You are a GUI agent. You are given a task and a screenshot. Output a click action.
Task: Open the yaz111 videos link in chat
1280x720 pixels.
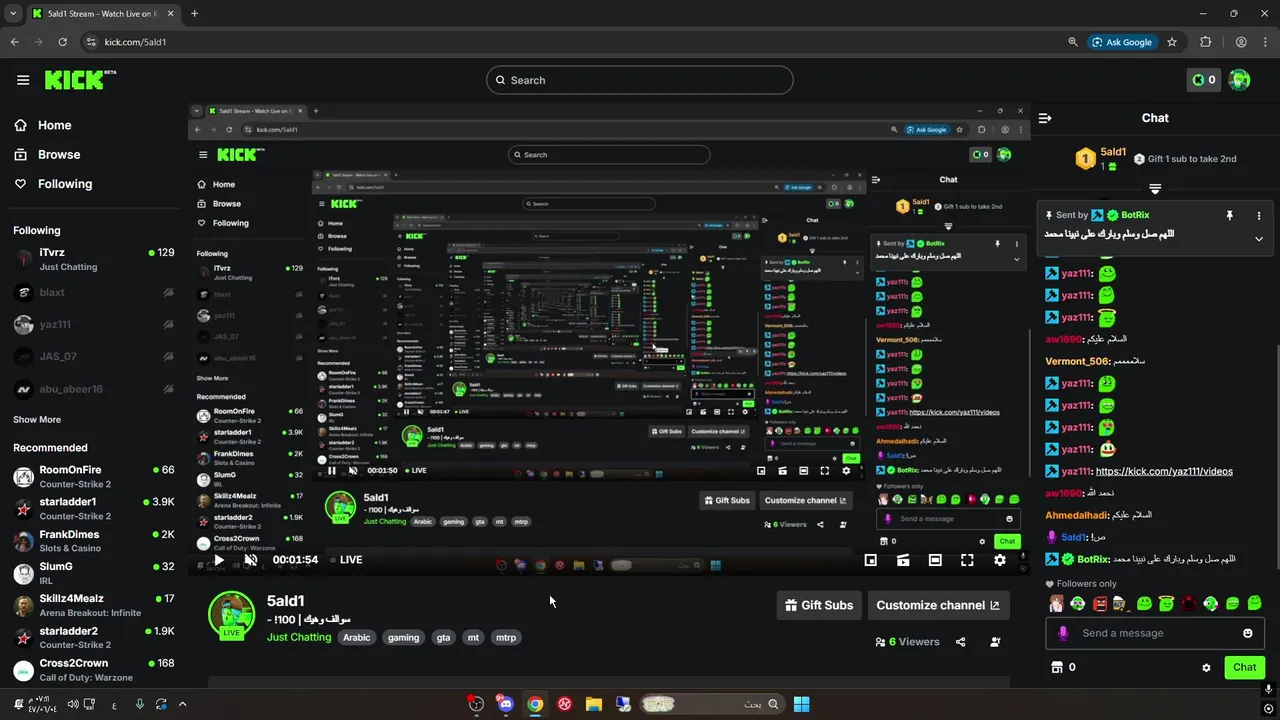[x=1164, y=471]
